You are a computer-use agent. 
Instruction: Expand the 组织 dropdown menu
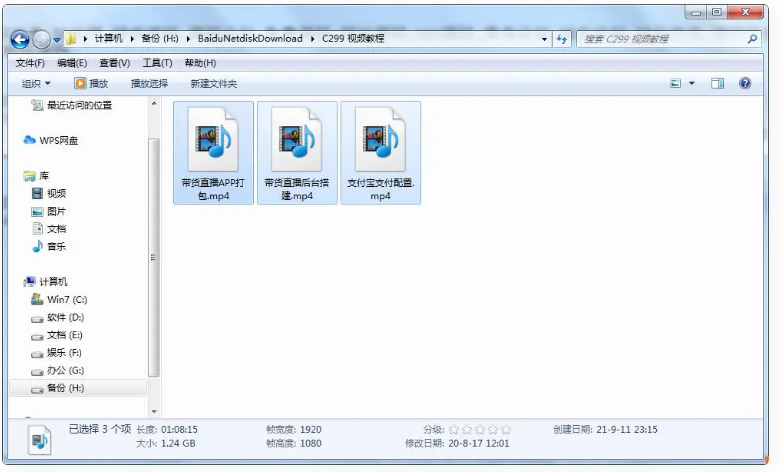[36, 83]
